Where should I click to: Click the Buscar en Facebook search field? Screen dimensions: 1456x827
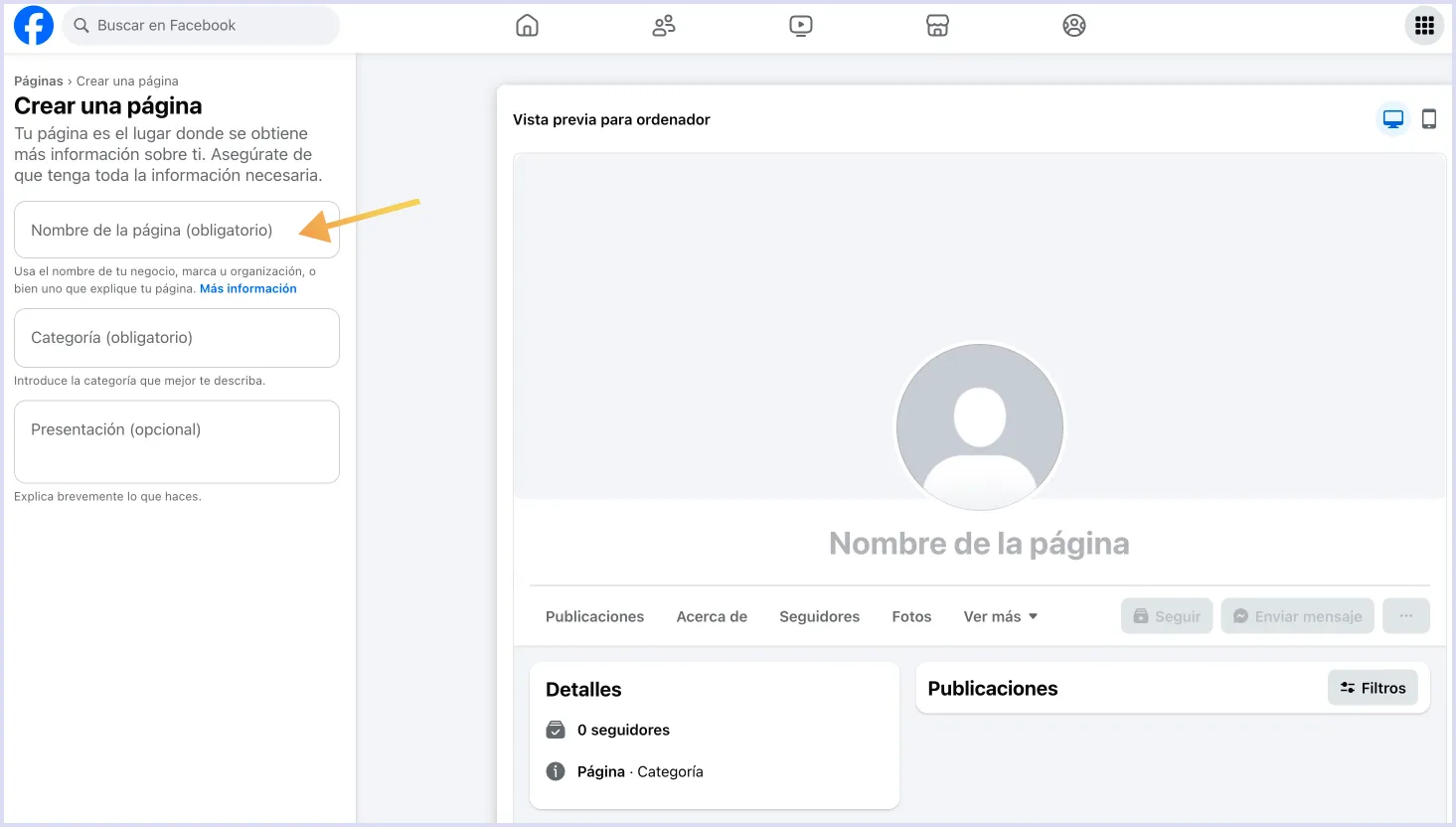(199, 25)
